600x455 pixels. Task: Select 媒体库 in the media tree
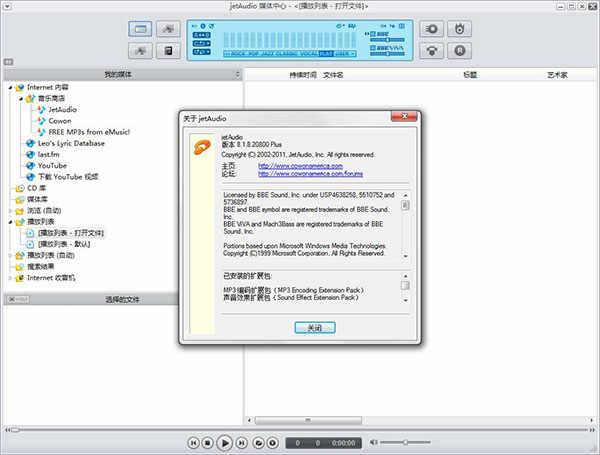[37, 199]
